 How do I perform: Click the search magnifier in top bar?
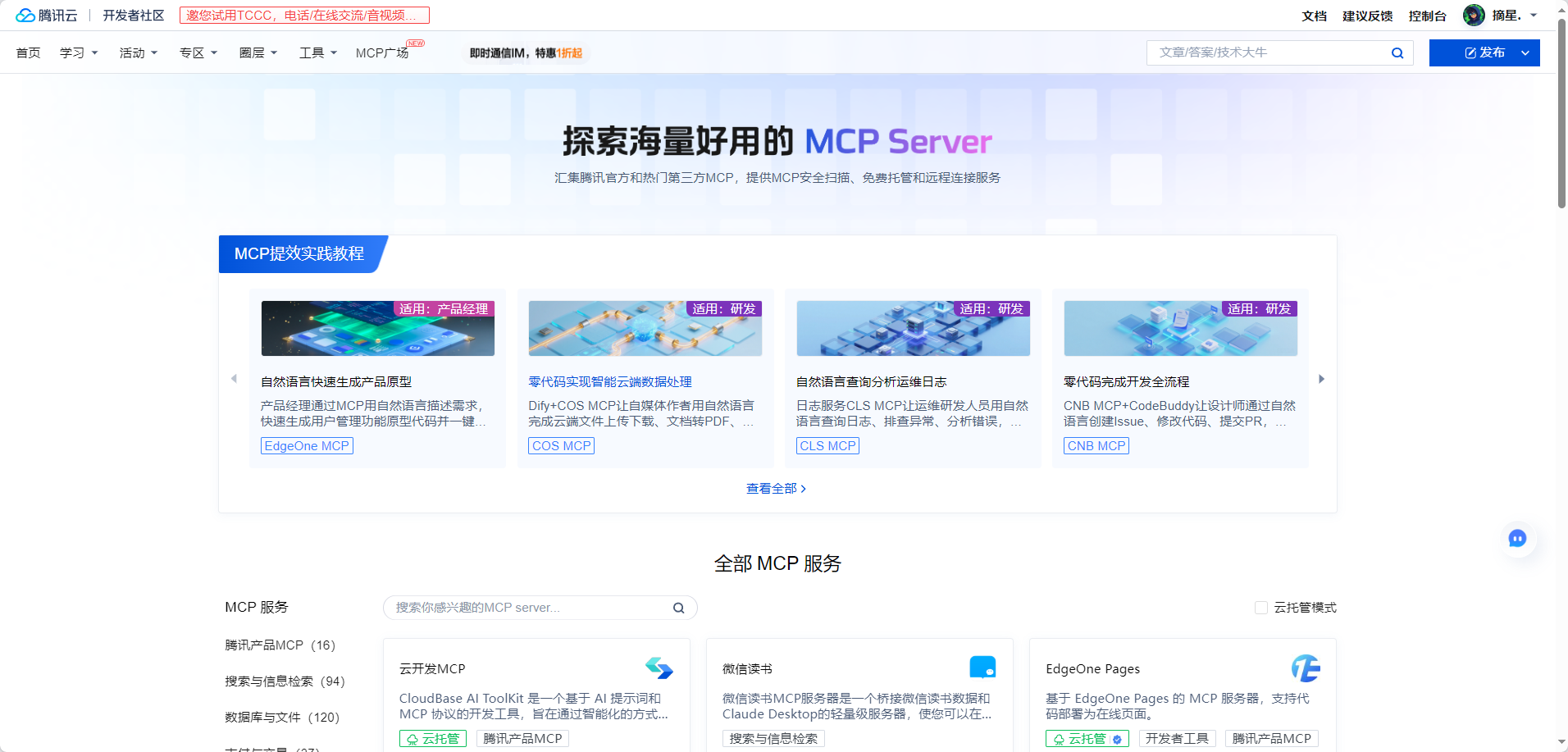pyautogui.click(x=1397, y=53)
